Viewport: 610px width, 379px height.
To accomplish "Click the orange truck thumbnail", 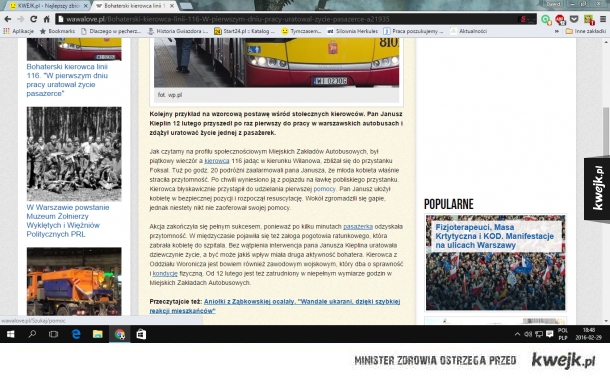I will 74,281.
